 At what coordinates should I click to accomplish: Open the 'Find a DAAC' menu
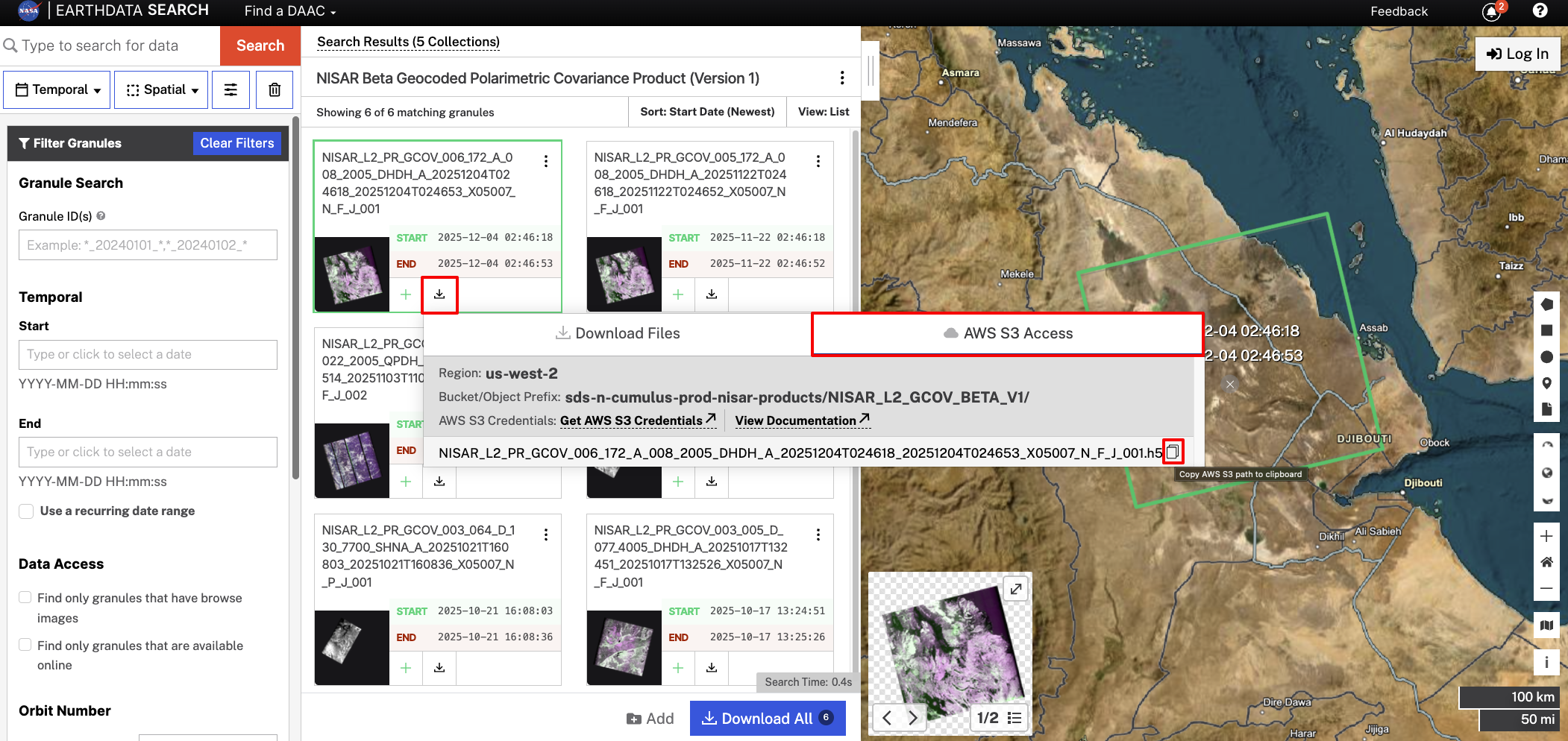(x=289, y=11)
